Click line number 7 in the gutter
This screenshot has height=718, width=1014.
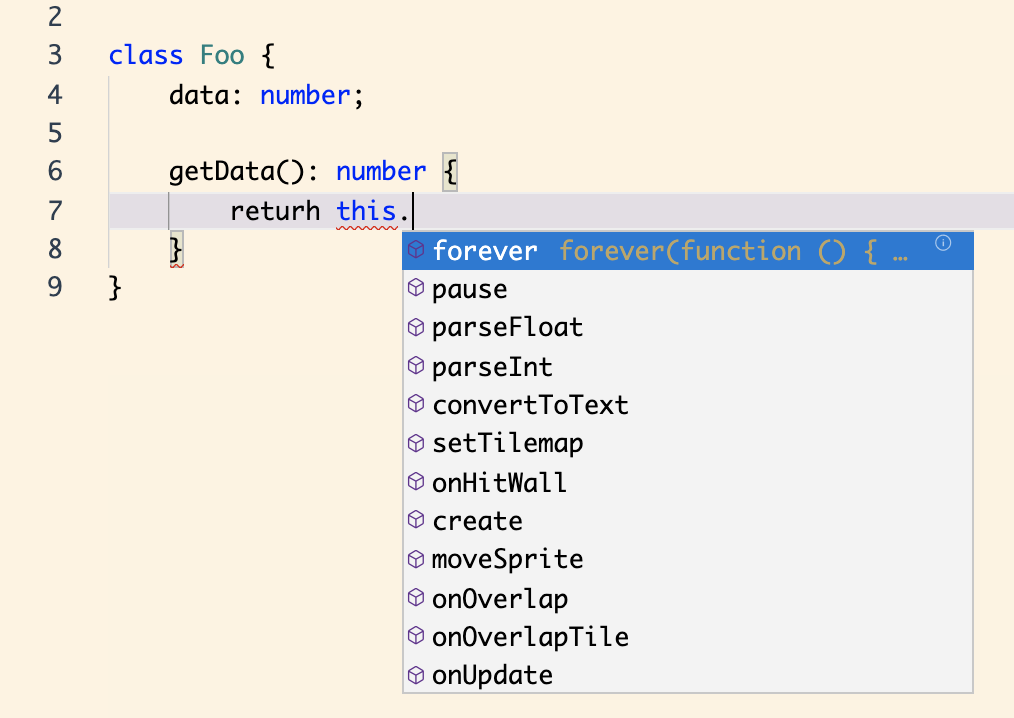point(55,210)
